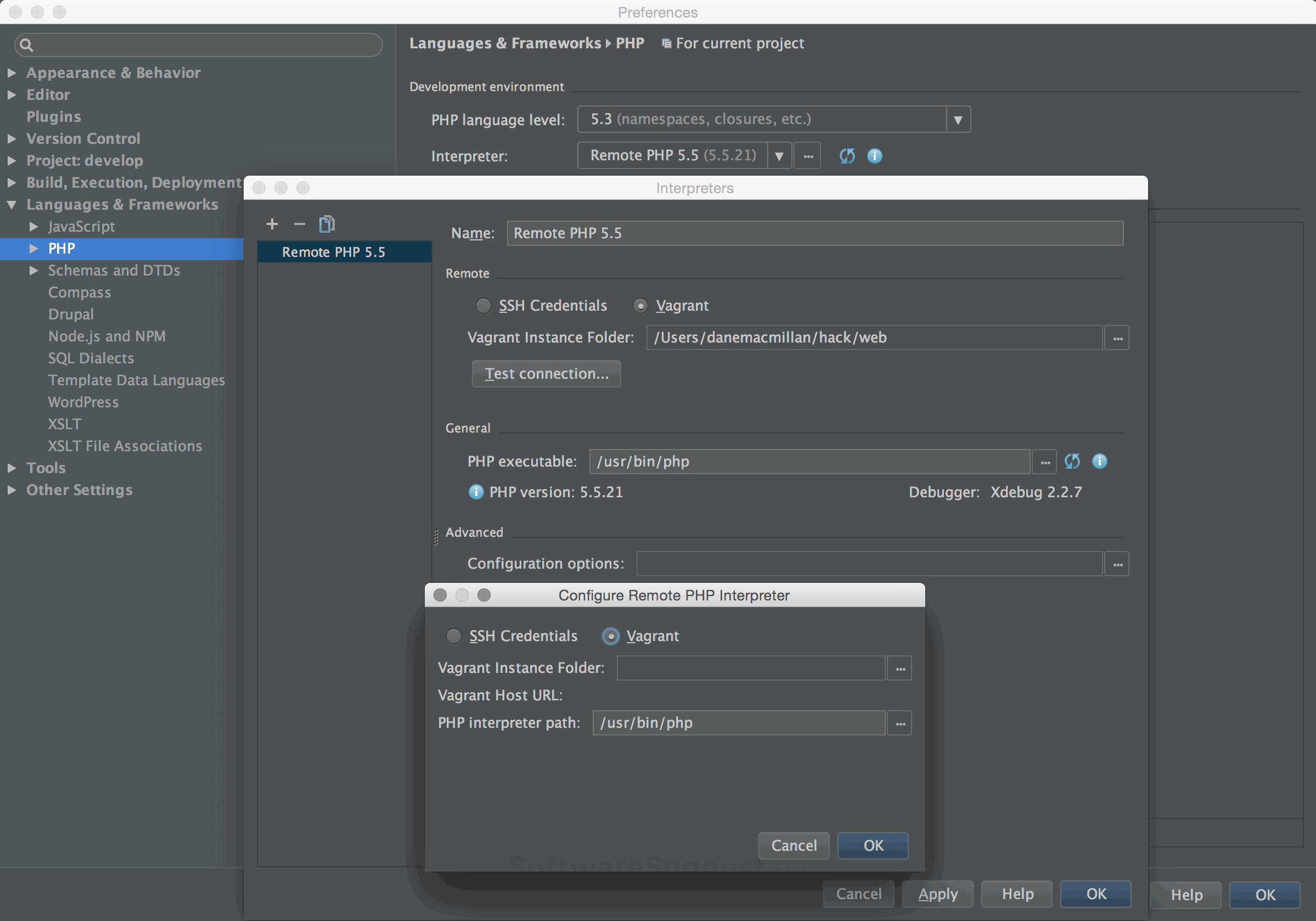
Task: Select the SSH Credentials radio button
Action: click(482, 306)
